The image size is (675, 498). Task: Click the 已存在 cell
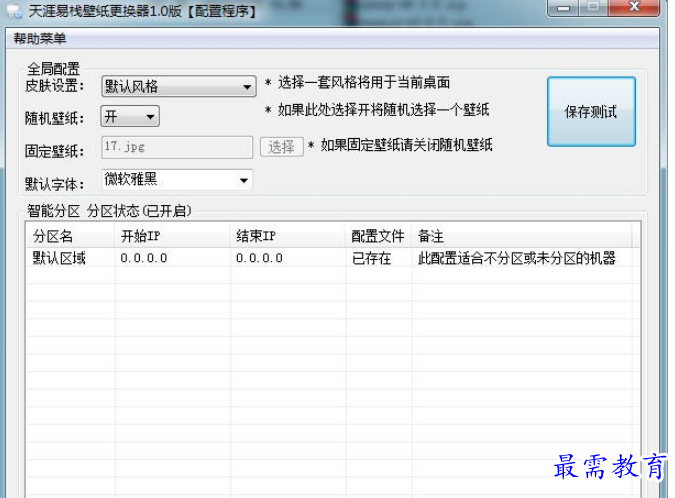click(x=372, y=258)
